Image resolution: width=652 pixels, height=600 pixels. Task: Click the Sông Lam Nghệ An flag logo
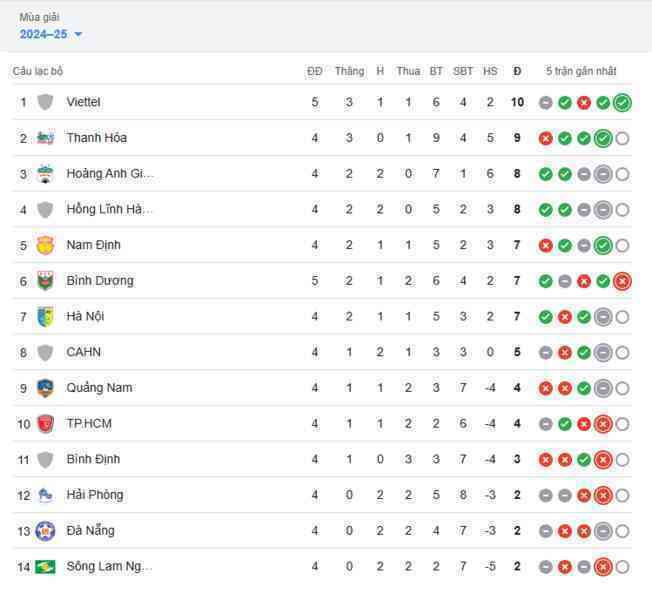click(x=45, y=567)
